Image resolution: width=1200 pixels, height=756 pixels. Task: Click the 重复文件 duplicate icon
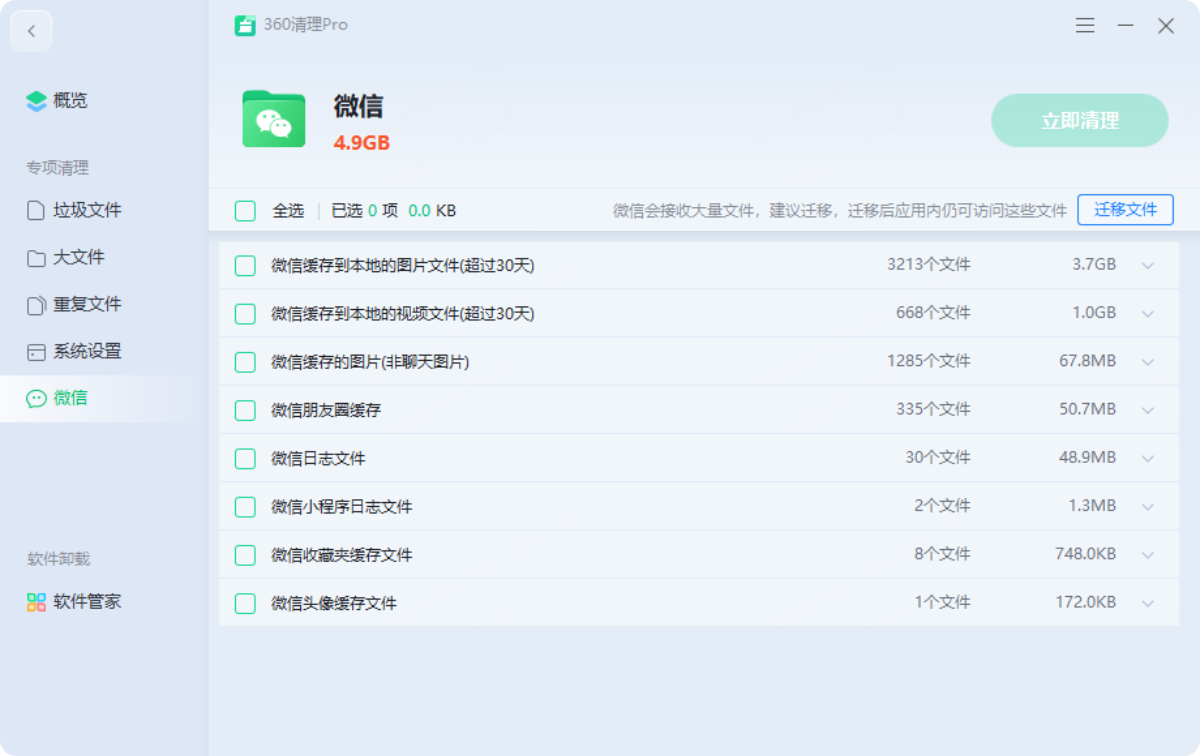click(x=36, y=305)
